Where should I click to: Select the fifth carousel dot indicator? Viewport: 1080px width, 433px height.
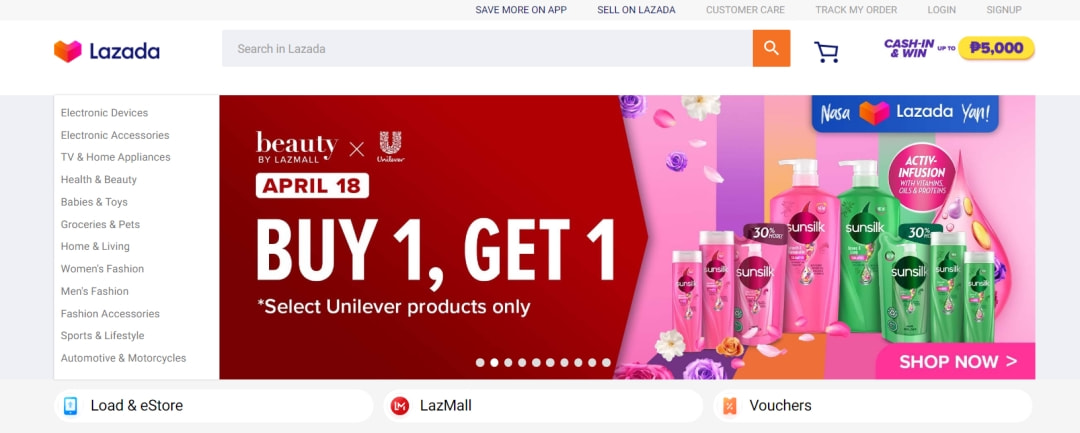(536, 362)
